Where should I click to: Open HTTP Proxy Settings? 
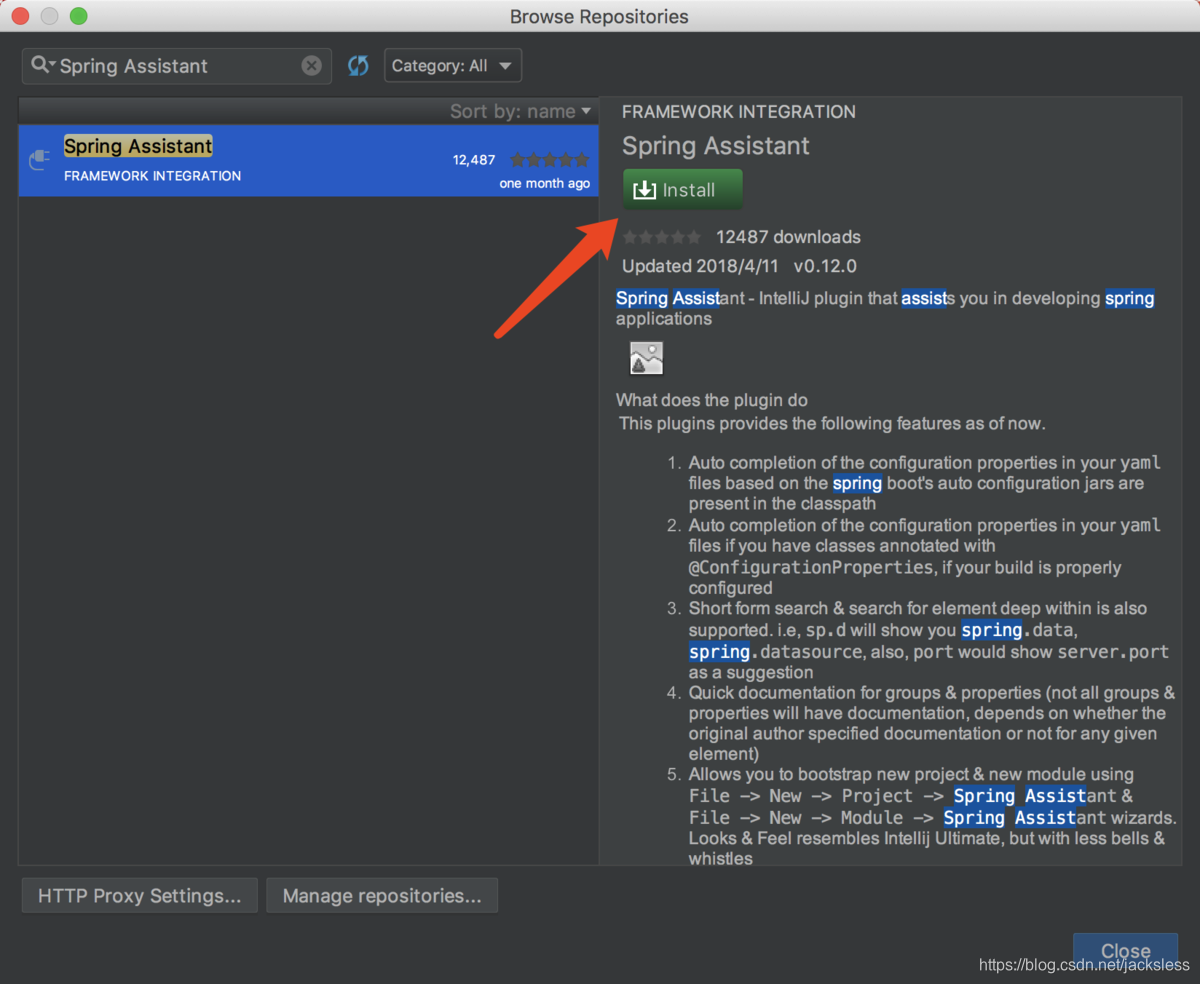click(140, 896)
